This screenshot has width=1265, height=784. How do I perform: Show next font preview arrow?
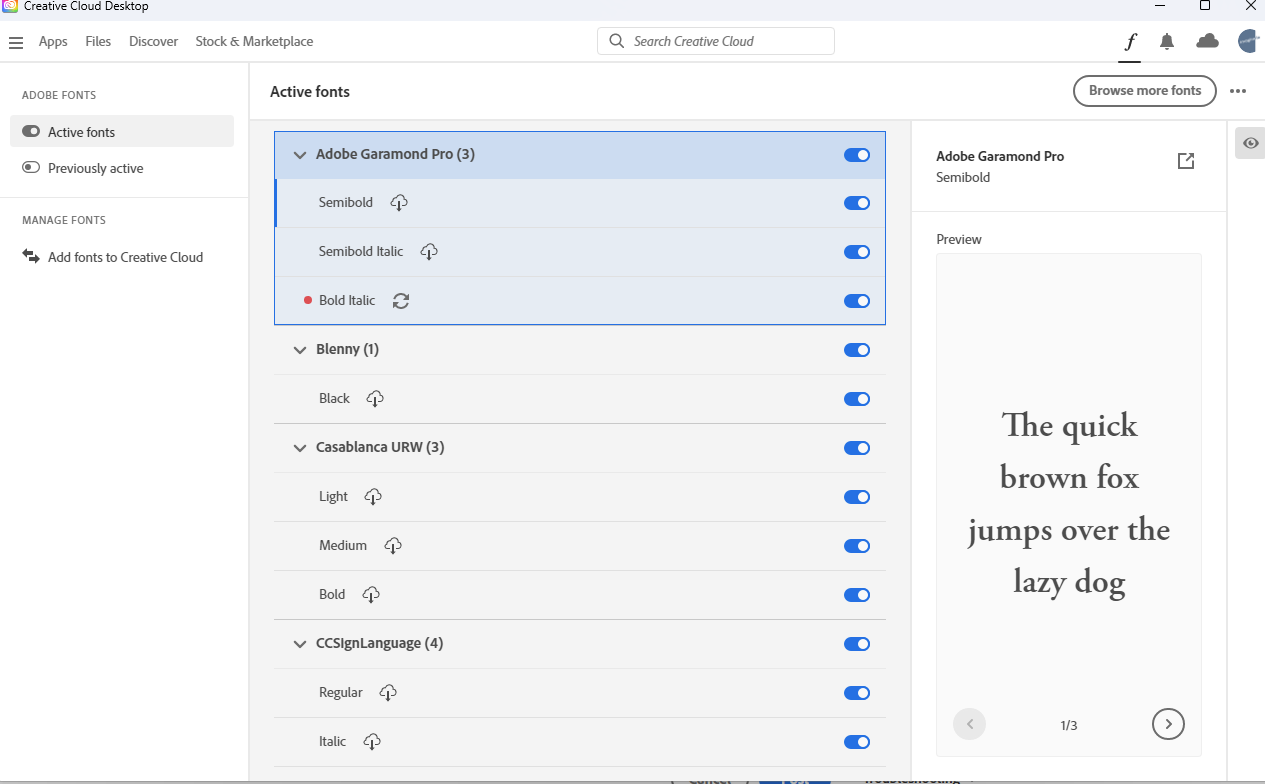tap(1168, 724)
